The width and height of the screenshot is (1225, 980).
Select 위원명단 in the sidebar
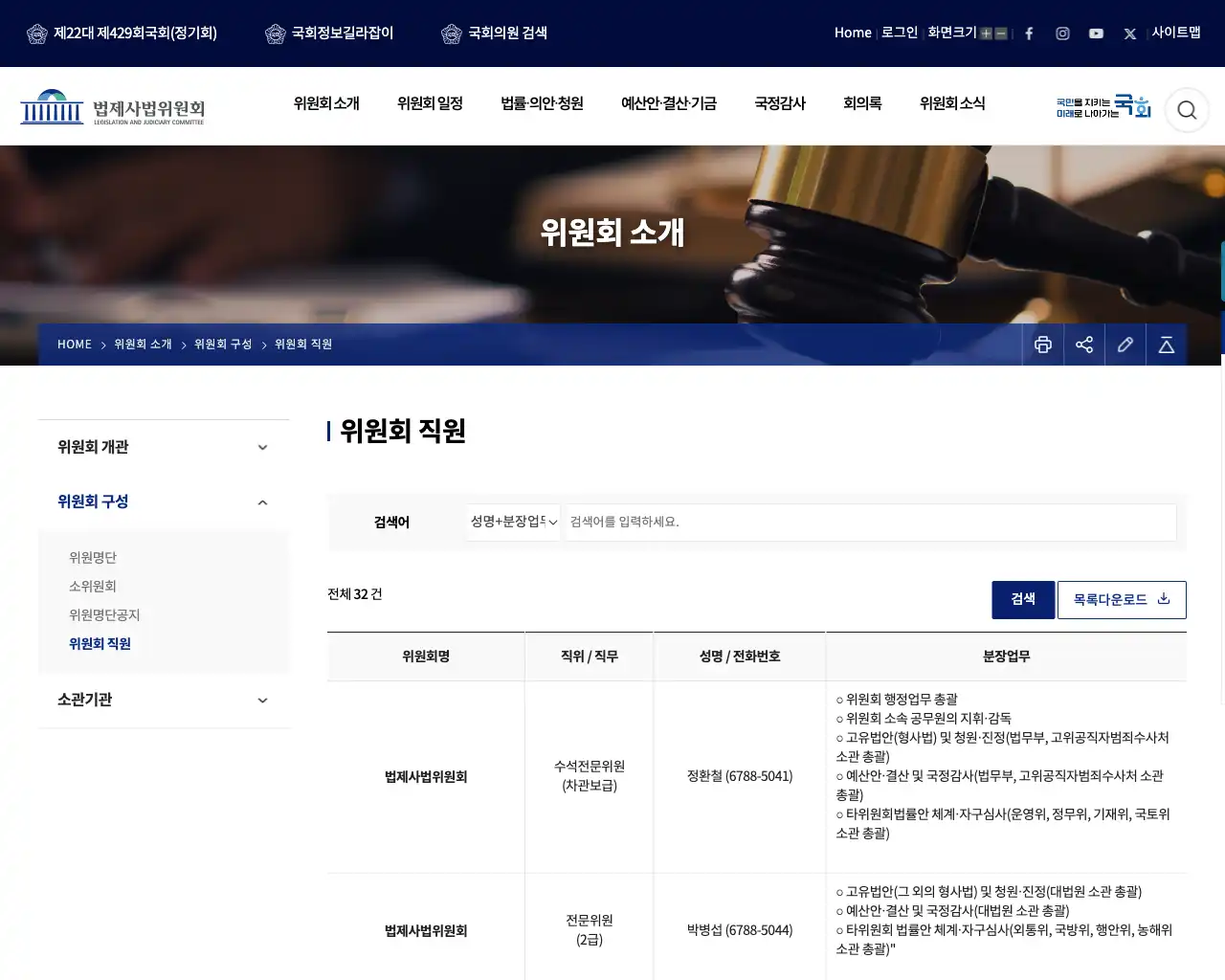click(93, 558)
